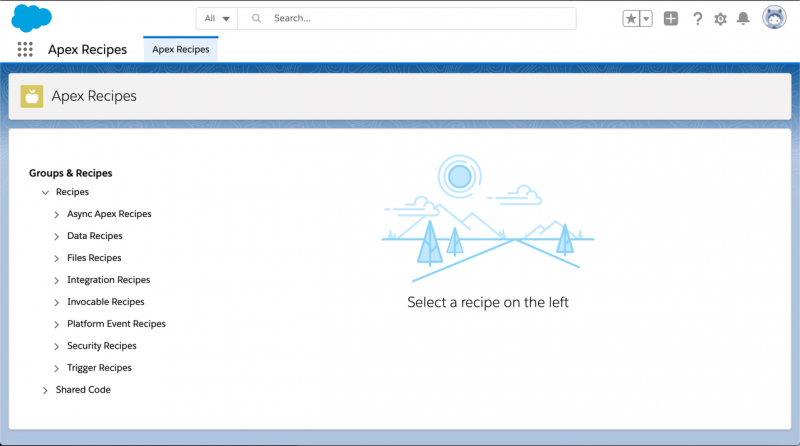Screen dimensions: 800x446
Task: Select the Recipes tree label
Action: click(72, 192)
